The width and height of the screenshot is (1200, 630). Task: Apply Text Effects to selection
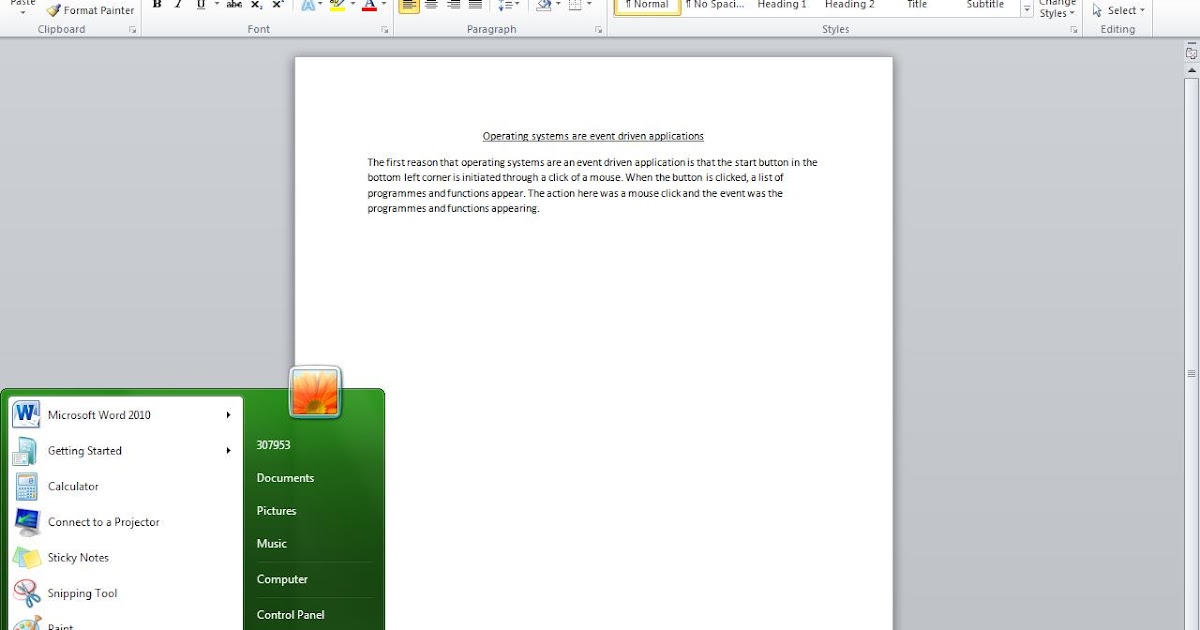[307, 5]
